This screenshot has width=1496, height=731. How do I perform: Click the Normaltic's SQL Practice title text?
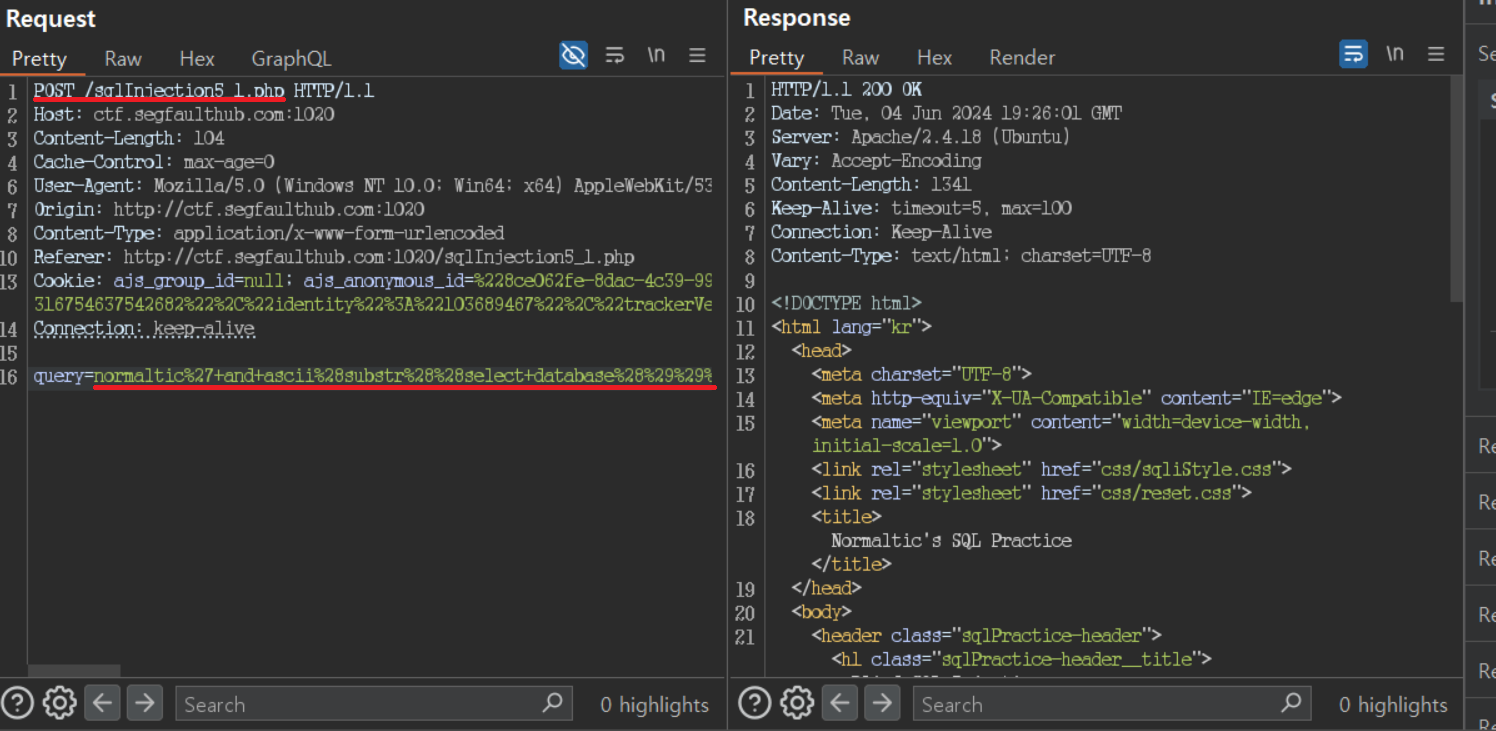click(951, 540)
